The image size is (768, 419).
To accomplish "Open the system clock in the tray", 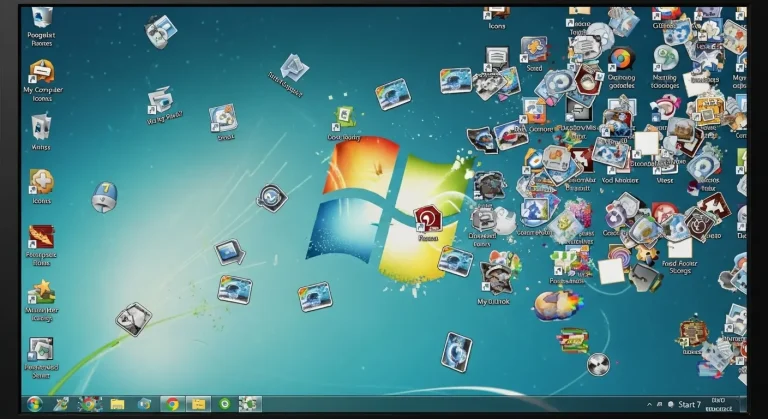I will 720,404.
